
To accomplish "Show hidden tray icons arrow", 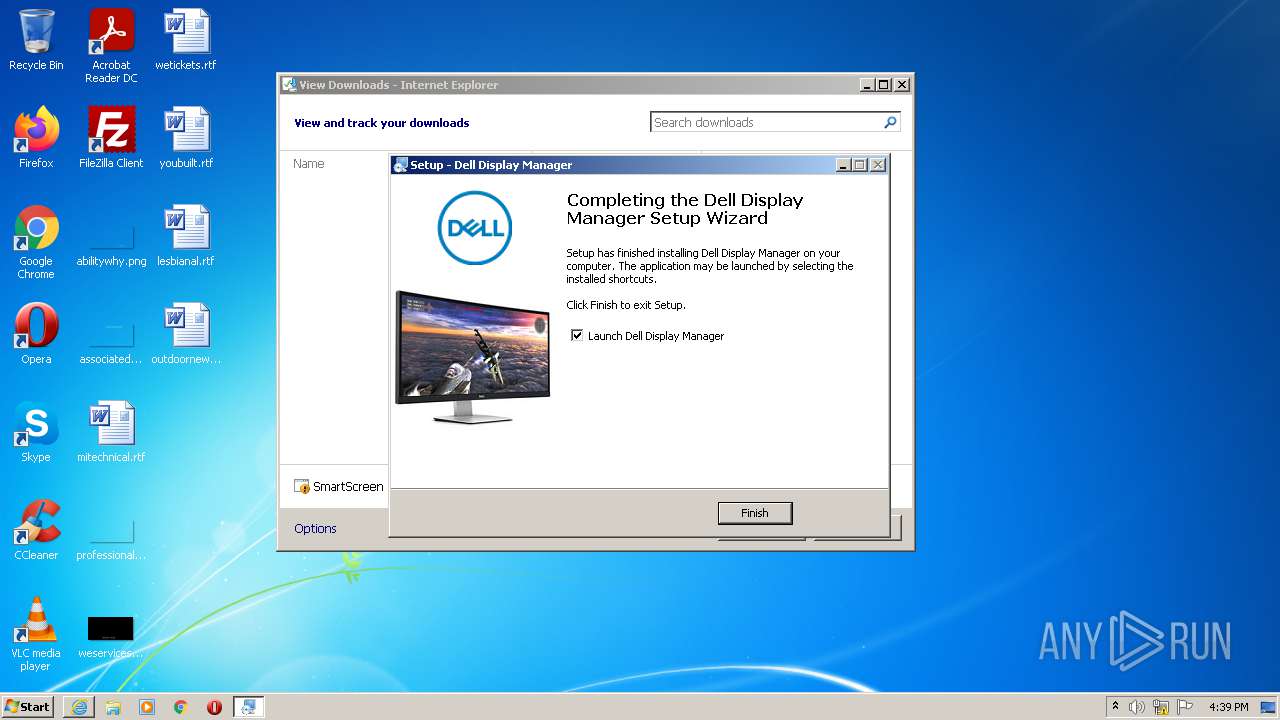I will [x=1115, y=706].
